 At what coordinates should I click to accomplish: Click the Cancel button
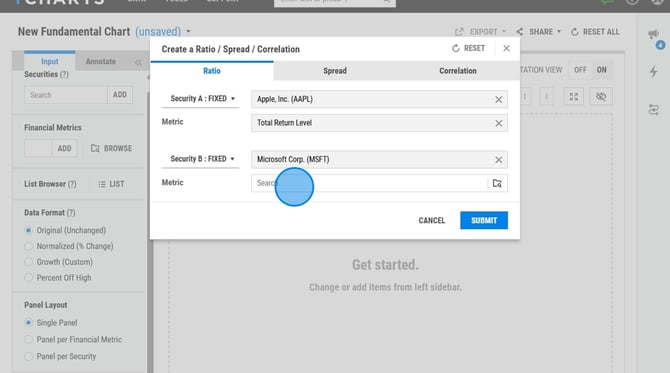tap(432, 220)
